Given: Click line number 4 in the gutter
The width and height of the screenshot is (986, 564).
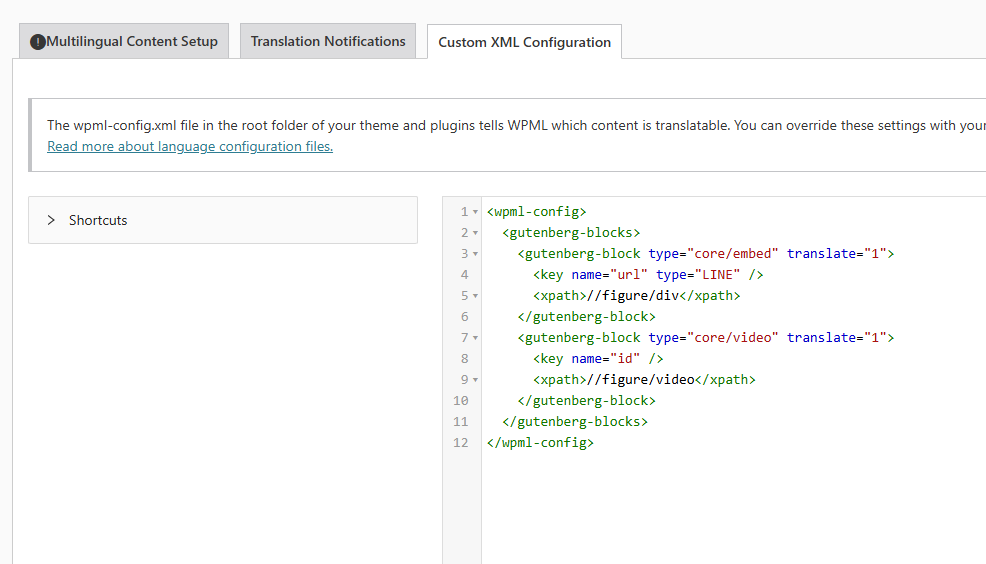Looking at the screenshot, I should pos(464,275).
